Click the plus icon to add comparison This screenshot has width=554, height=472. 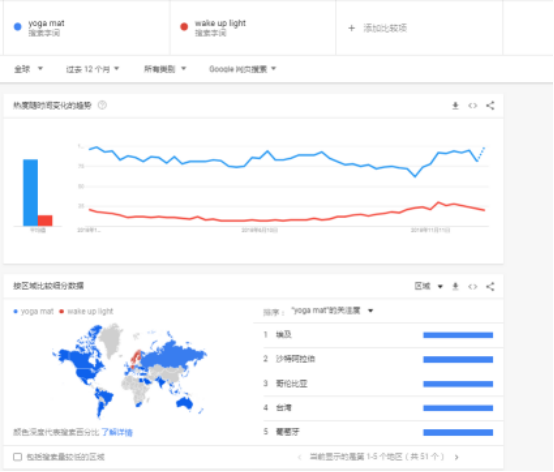352,28
